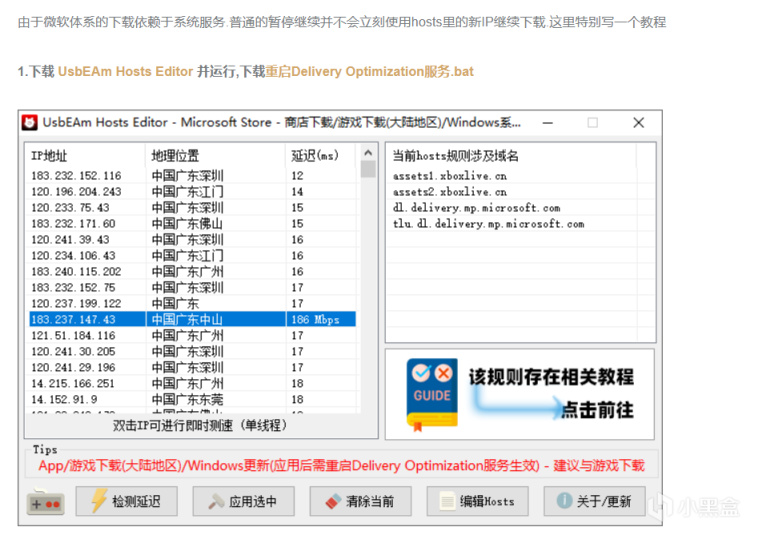Viewport: 762px width, 535px height.
Task: Select IP row 120.237.199.122
Action: click(192, 304)
